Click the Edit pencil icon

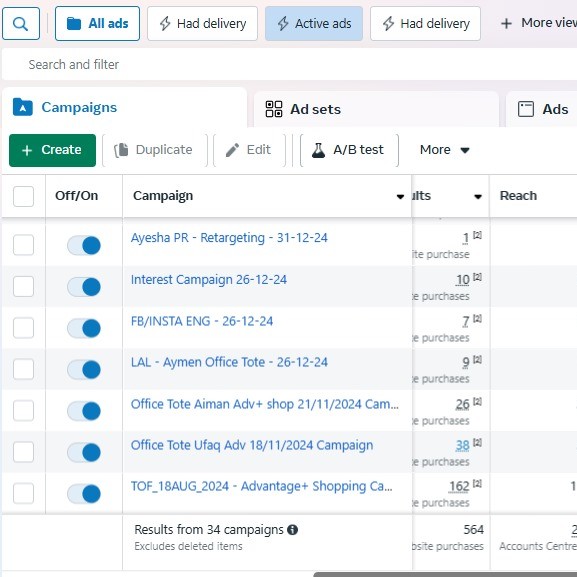click(232, 150)
